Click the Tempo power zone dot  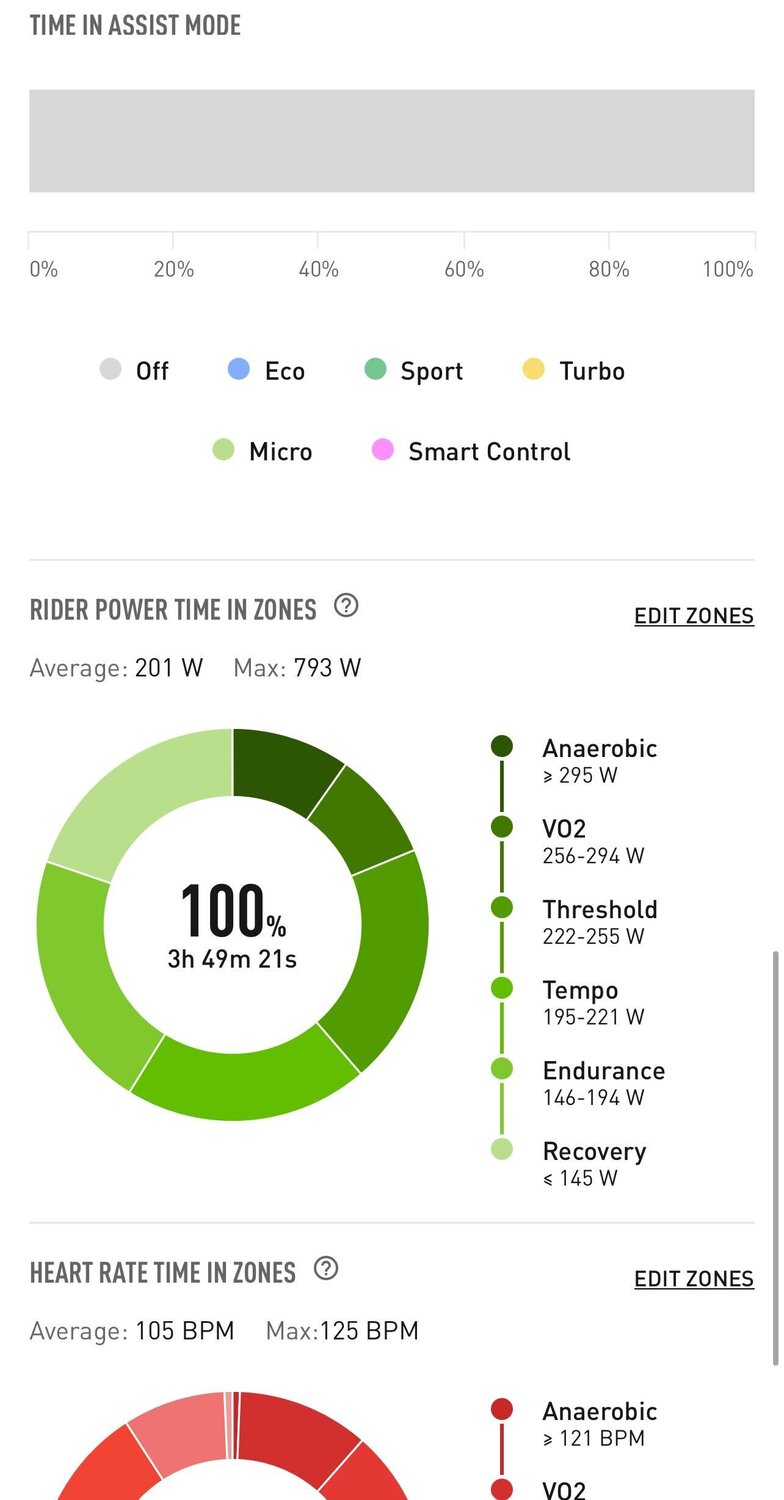click(x=502, y=989)
